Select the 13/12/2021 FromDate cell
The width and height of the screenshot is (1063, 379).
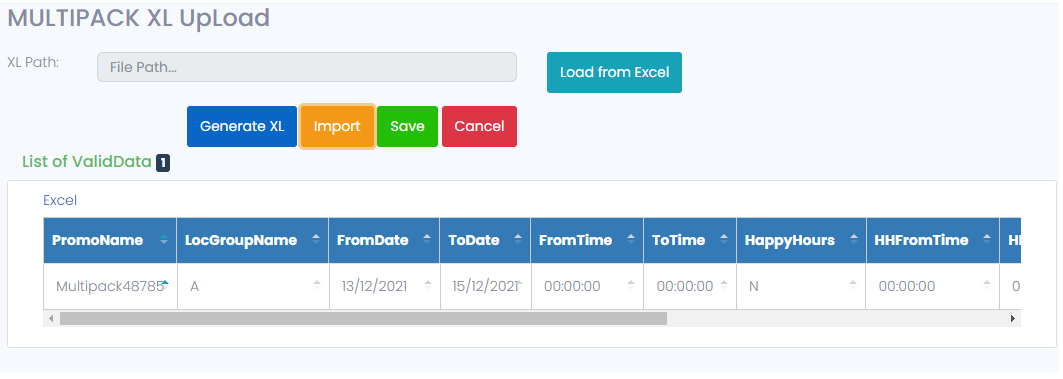coord(384,286)
